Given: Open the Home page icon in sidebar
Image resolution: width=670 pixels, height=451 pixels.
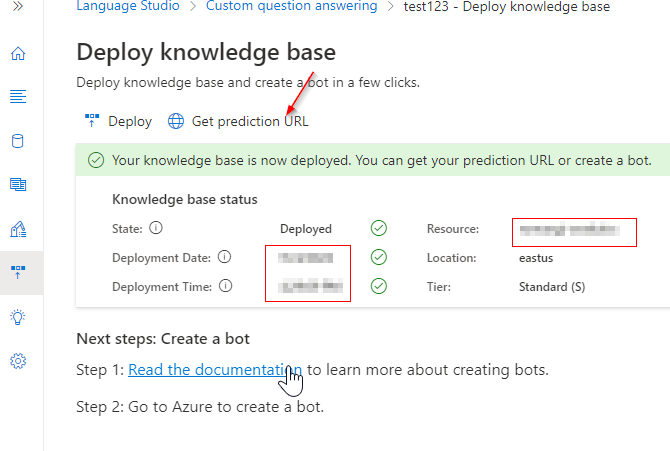Looking at the screenshot, I should point(18,53).
